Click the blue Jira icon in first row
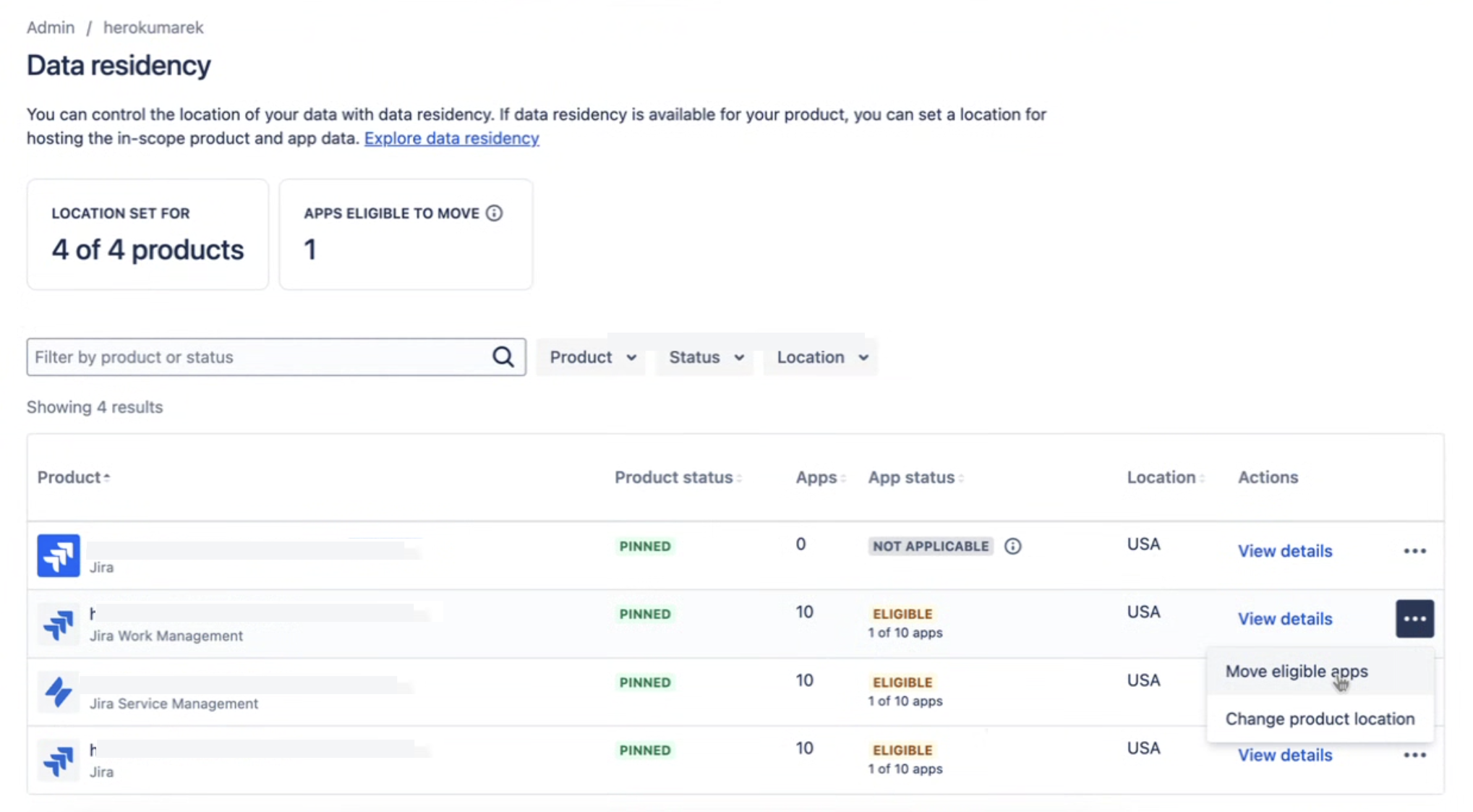Screen dimensions: 1473x812 pyautogui.click(x=59, y=555)
